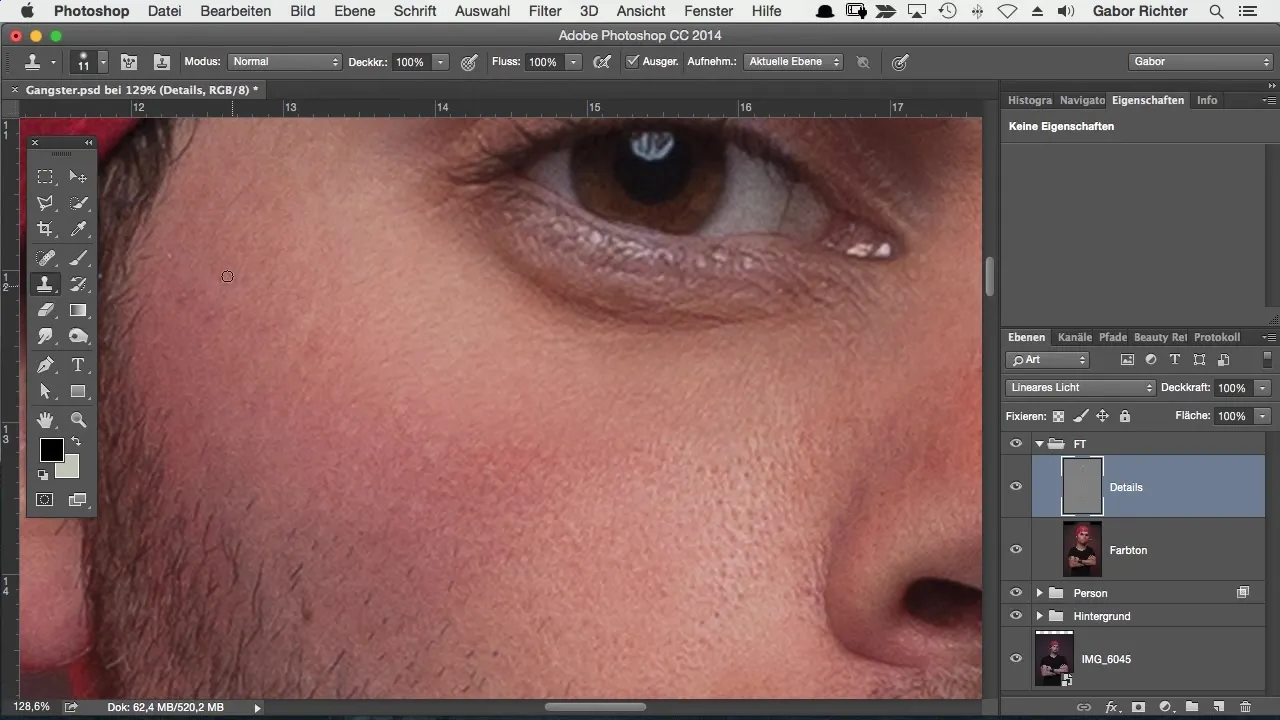Select the Path Selection tool
The height and width of the screenshot is (720, 1280).
[45, 391]
